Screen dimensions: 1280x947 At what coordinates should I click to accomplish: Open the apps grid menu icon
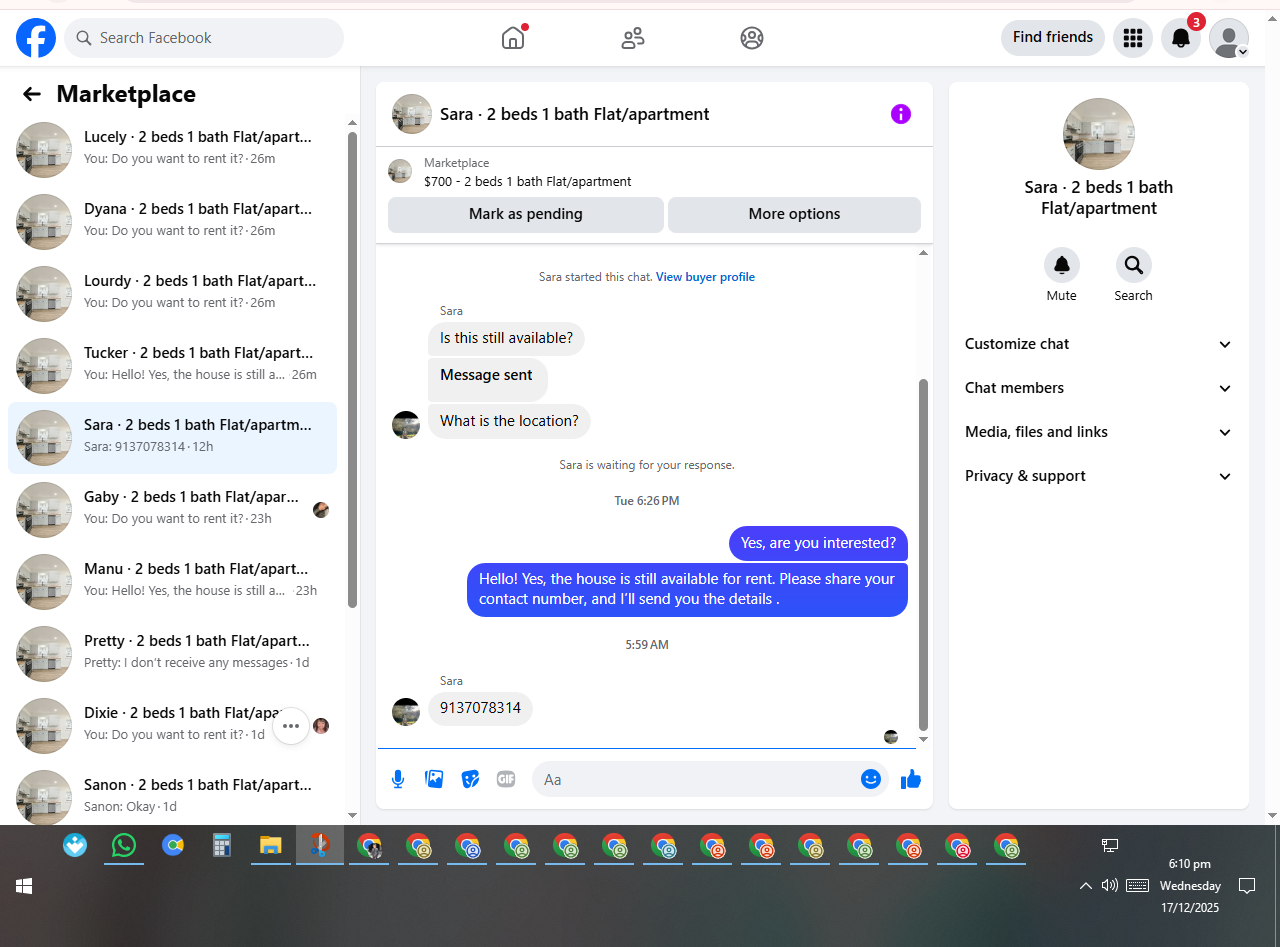[1133, 38]
